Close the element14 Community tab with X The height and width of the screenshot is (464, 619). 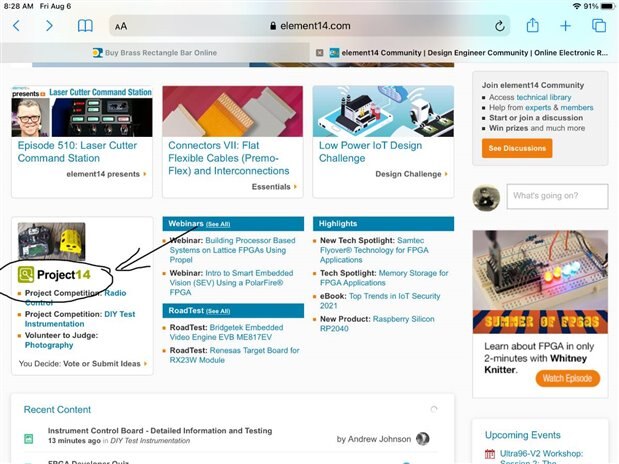click(x=320, y=53)
